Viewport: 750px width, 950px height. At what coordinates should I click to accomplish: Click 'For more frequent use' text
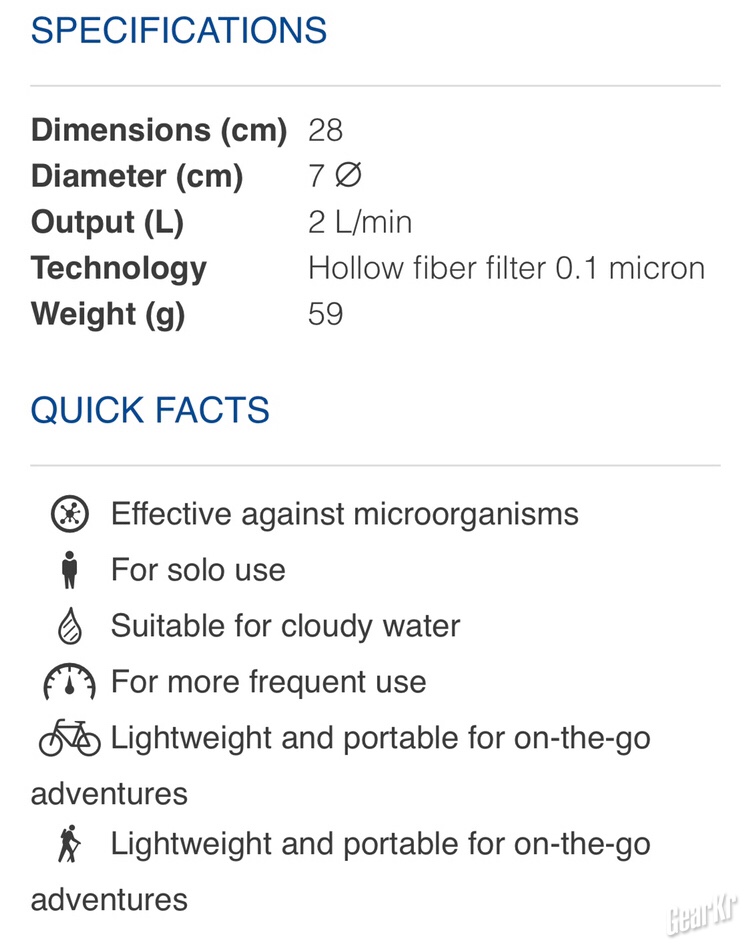pos(268,682)
